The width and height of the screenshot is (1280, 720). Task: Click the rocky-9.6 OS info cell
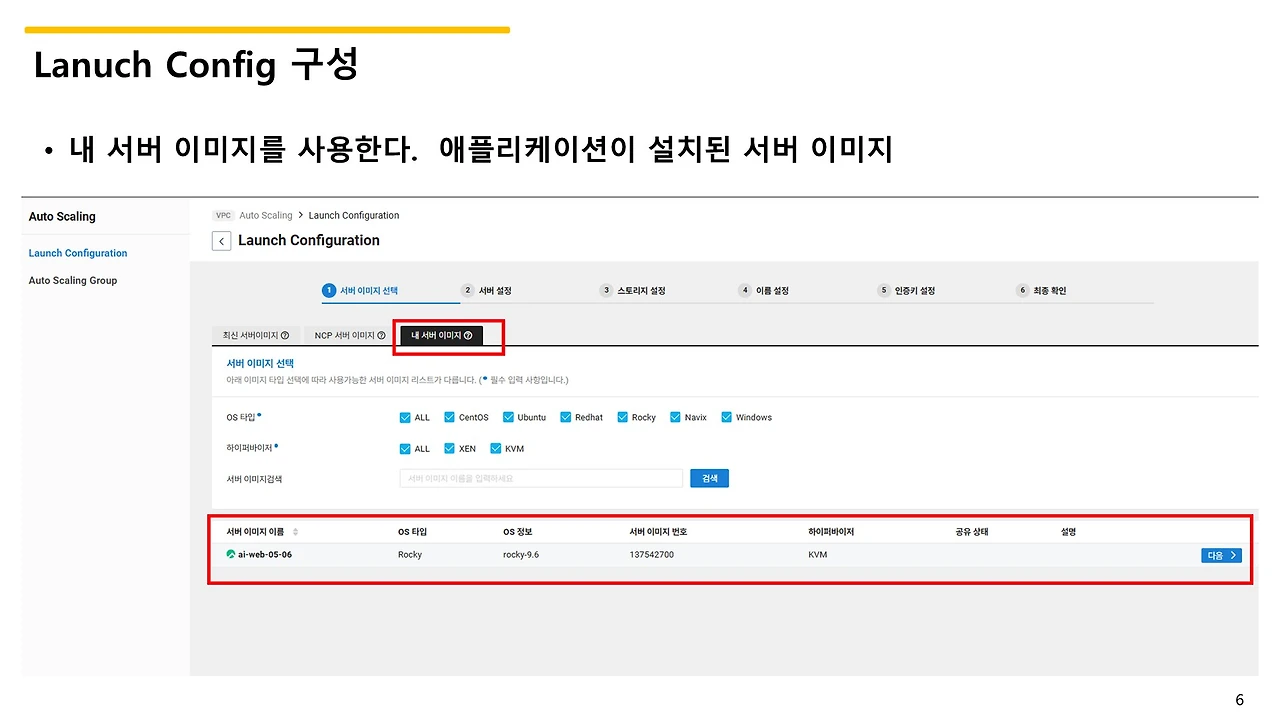(x=521, y=554)
